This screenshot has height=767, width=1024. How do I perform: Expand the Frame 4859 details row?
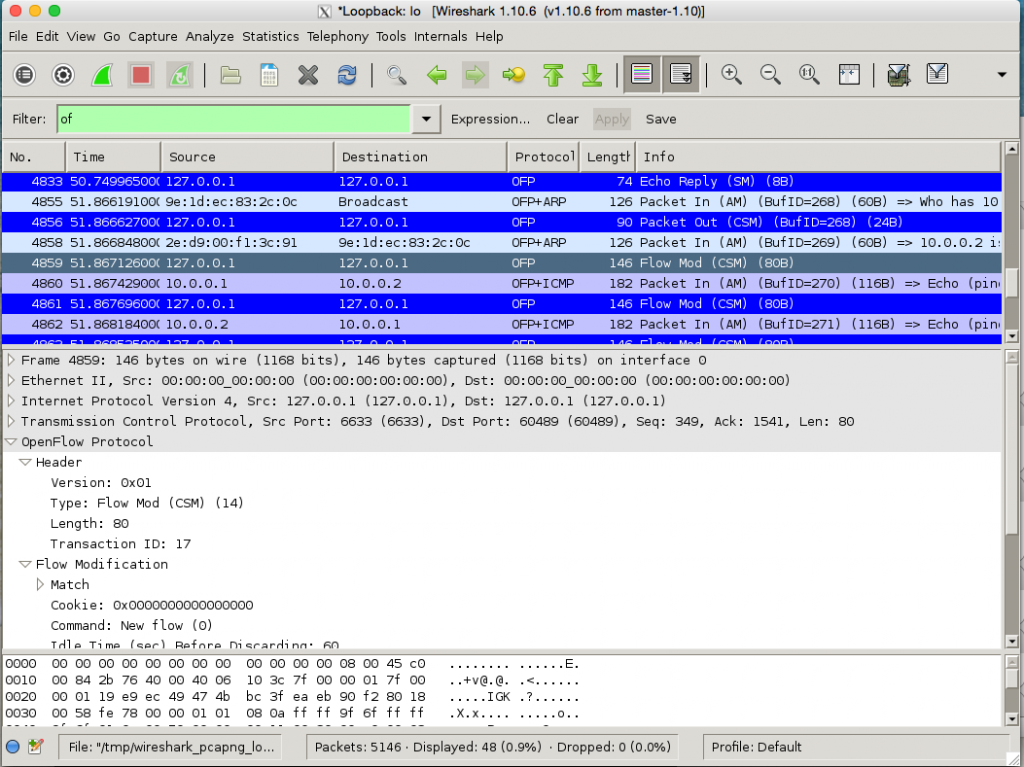point(10,360)
